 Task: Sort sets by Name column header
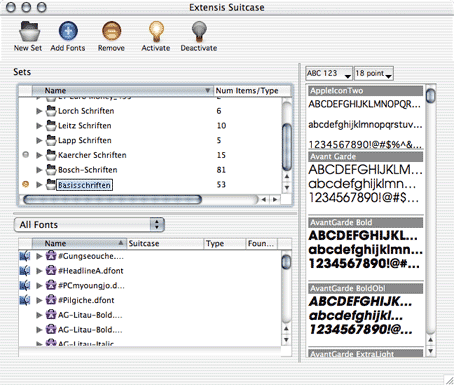tap(122, 91)
